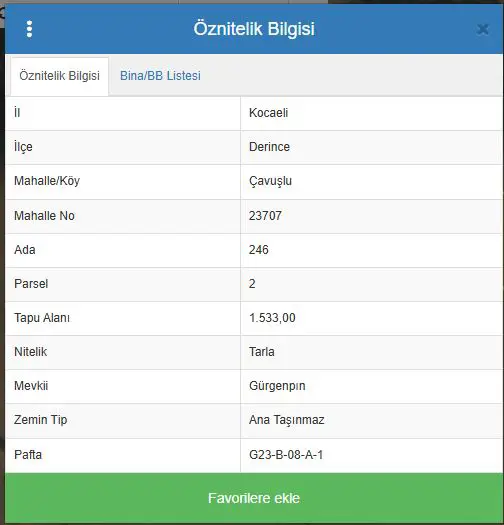Click the Mahalle No row label

click(x=44, y=216)
